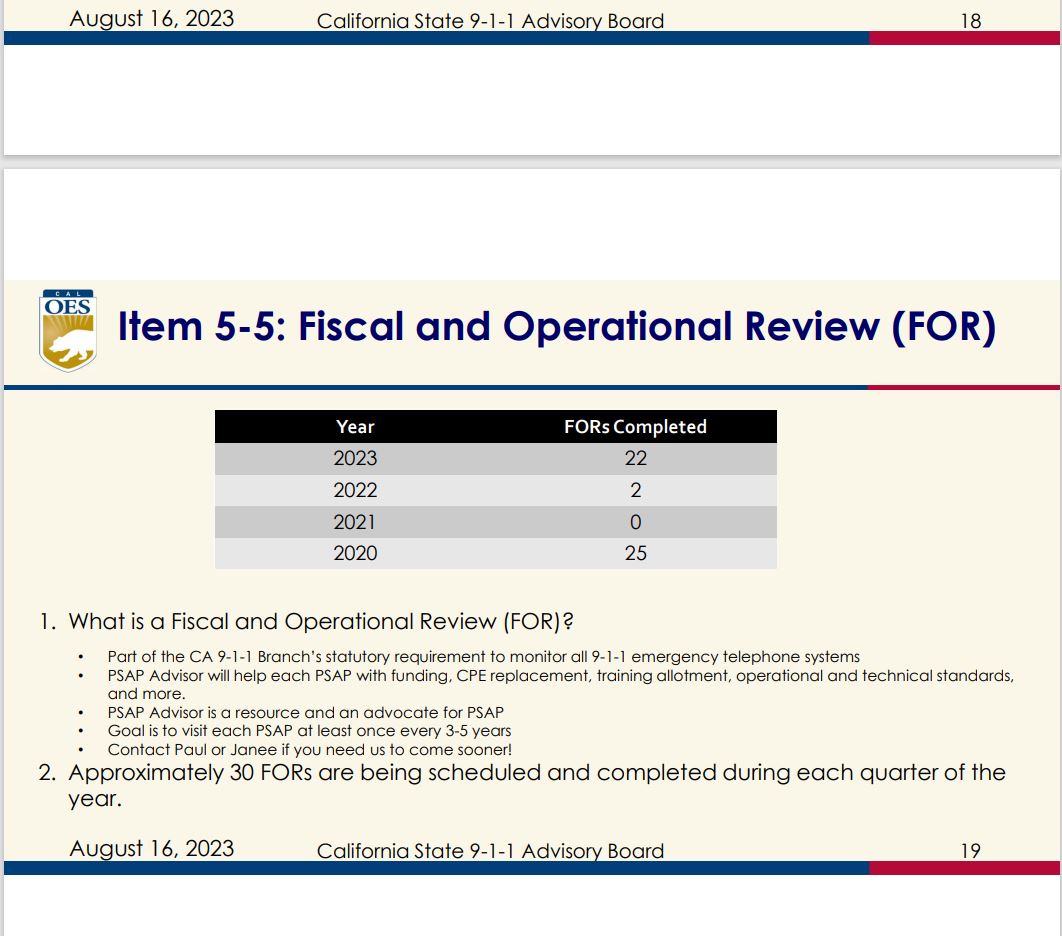Select the Year column header

[x=355, y=427]
